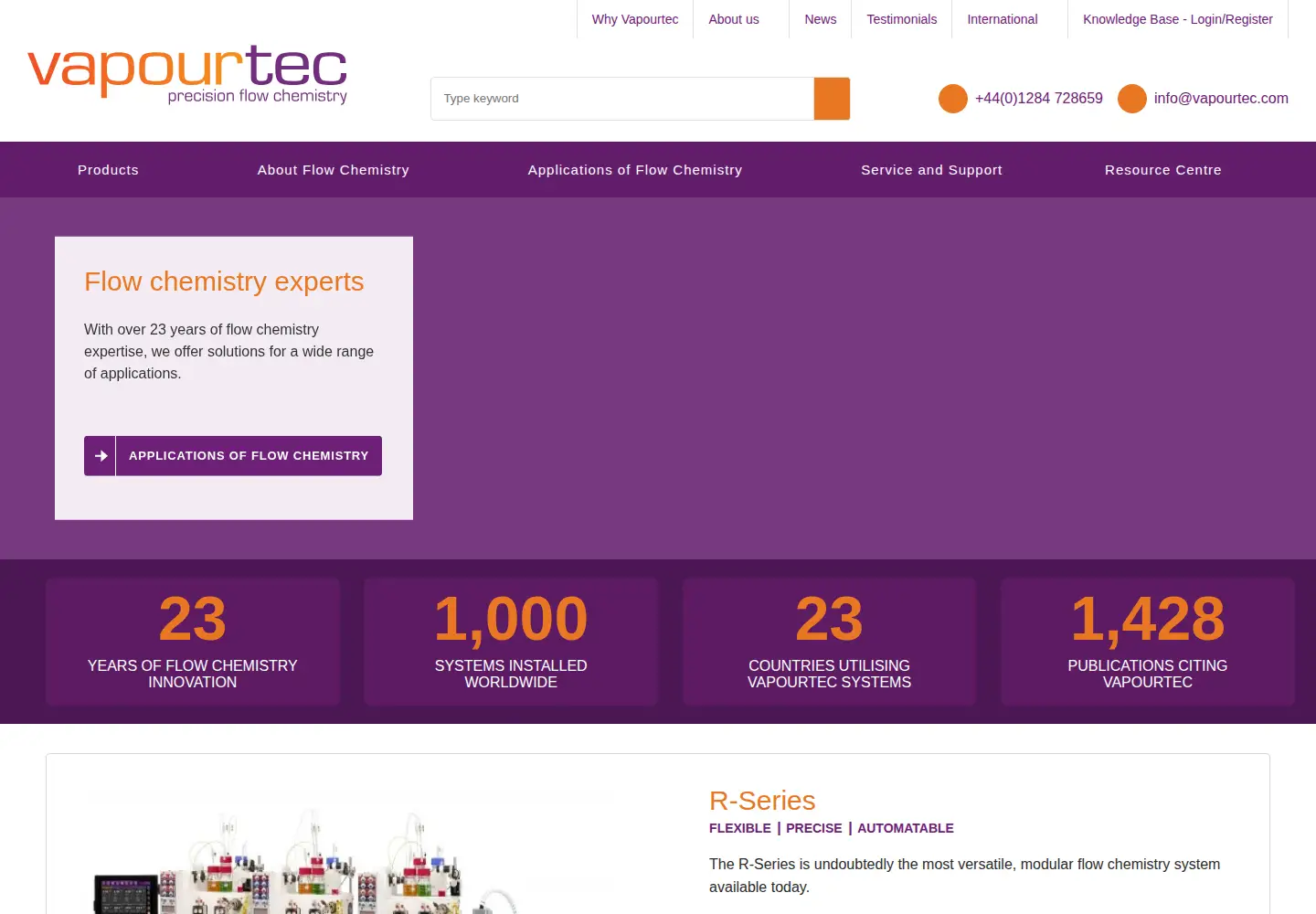Click the orange search button
The image size is (1316, 914).
pyautogui.click(x=832, y=99)
